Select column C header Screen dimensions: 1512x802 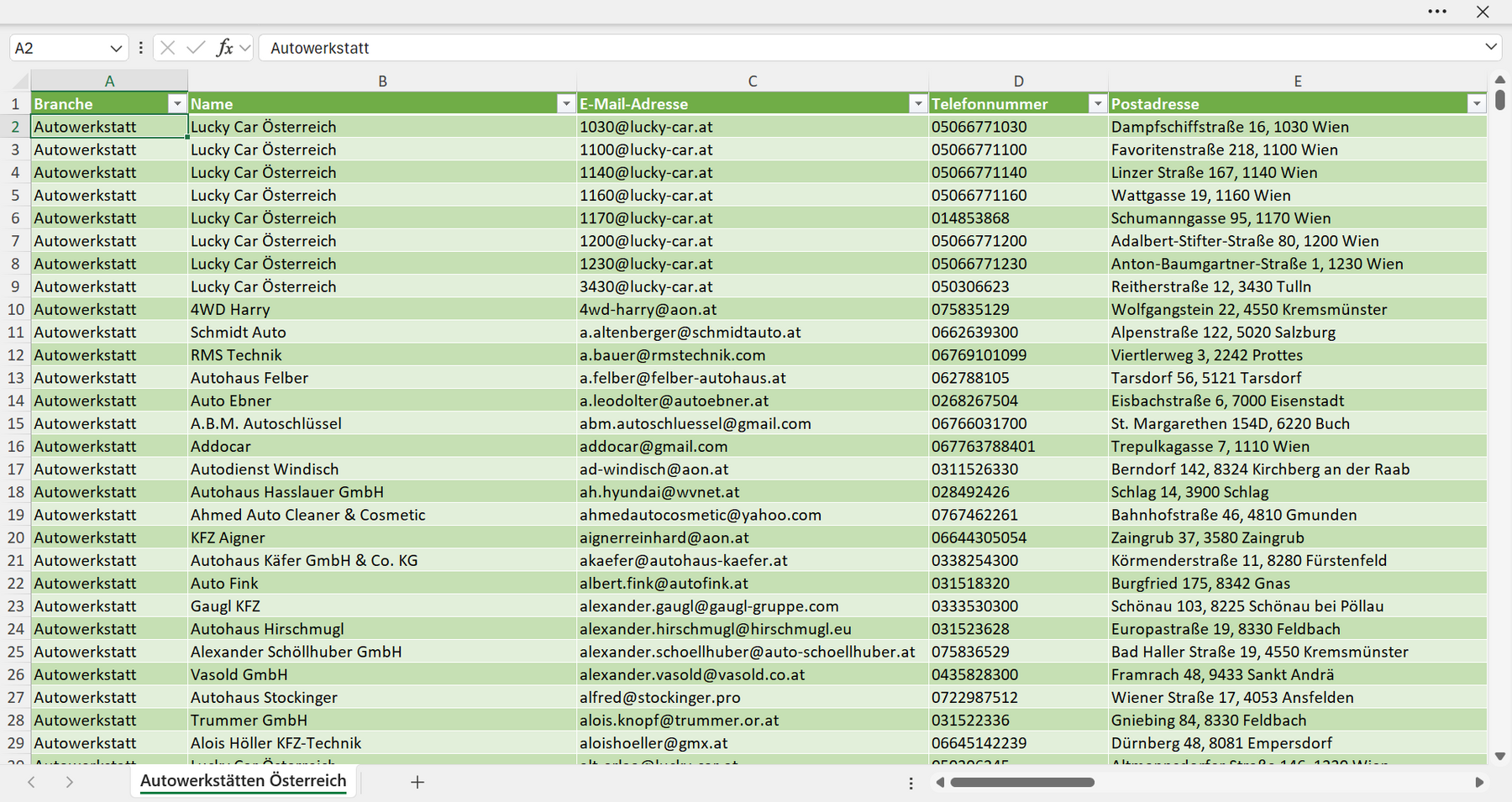coord(753,81)
